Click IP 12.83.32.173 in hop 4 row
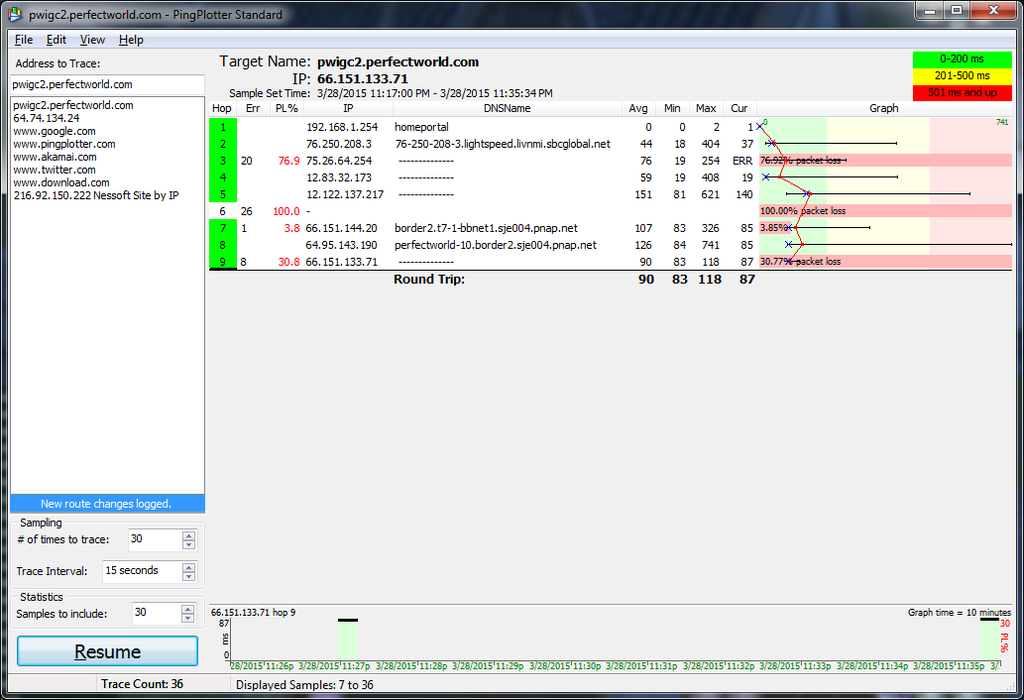This screenshot has width=1024, height=700. 339,178
